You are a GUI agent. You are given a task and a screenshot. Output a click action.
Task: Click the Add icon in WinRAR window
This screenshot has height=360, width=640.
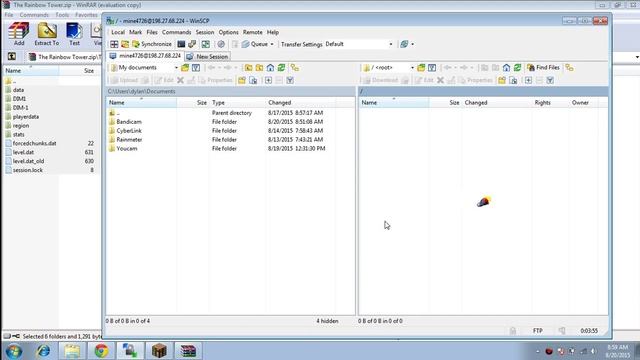[x=19, y=34]
